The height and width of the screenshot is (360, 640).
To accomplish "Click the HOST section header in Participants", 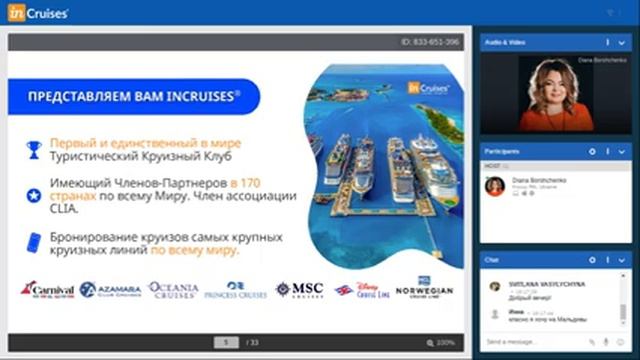I will point(556,166).
